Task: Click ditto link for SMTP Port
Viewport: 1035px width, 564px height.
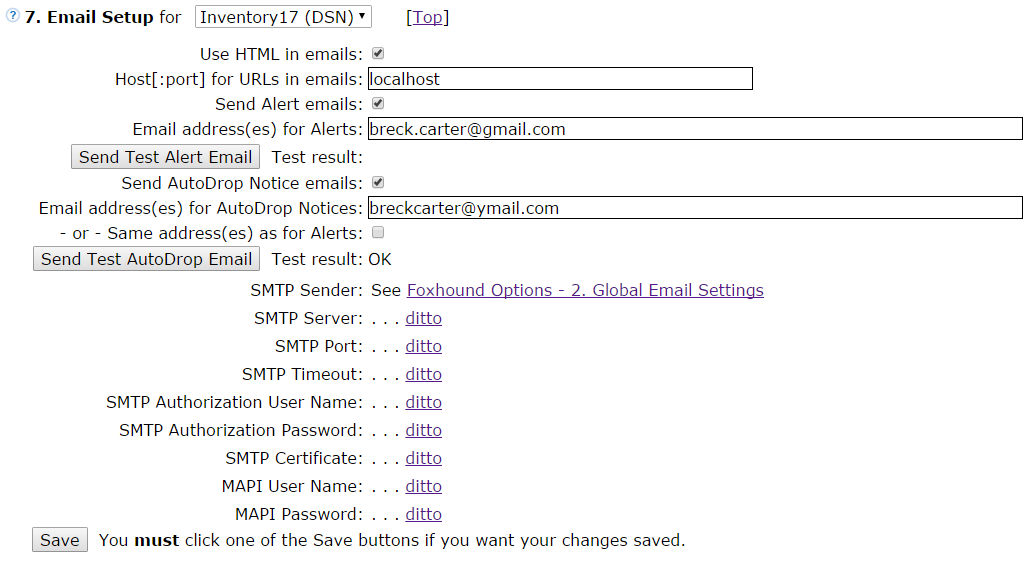Action: (x=423, y=346)
